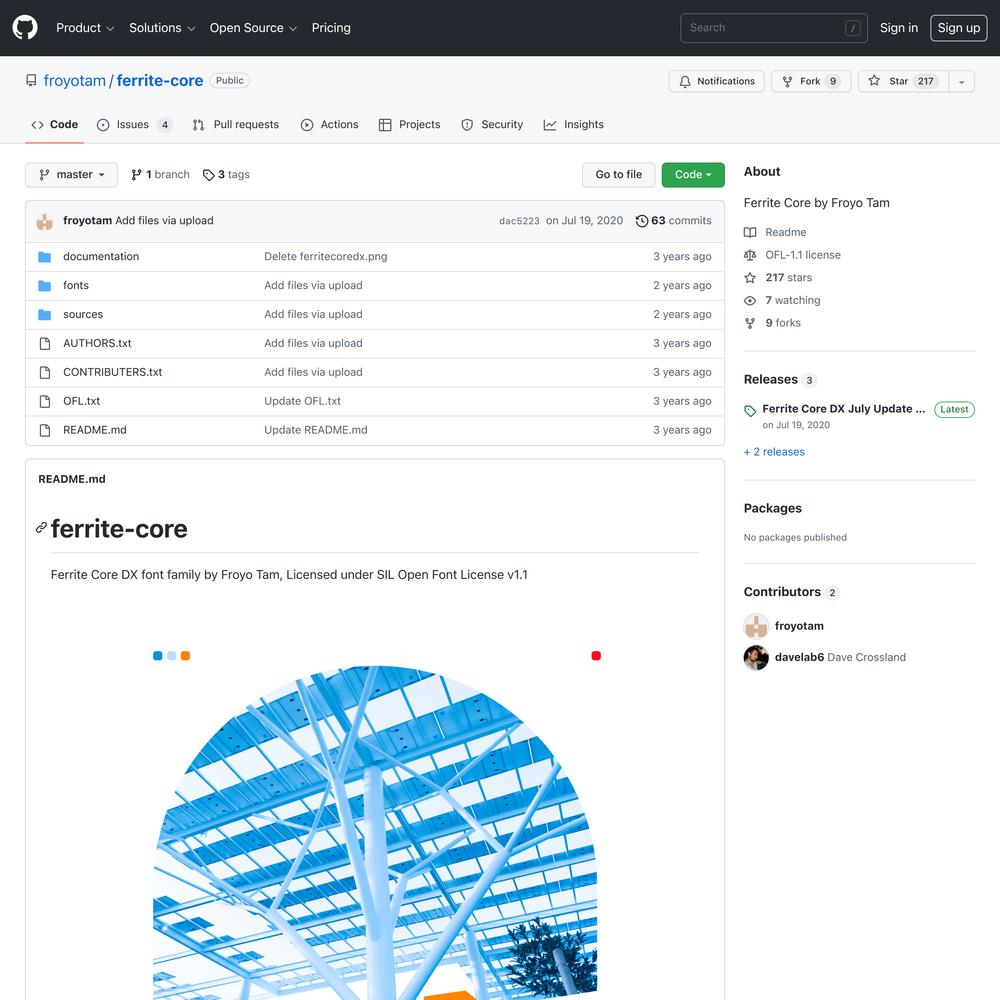Click the 1 branch link
The width and height of the screenshot is (1000, 1000).
click(160, 175)
